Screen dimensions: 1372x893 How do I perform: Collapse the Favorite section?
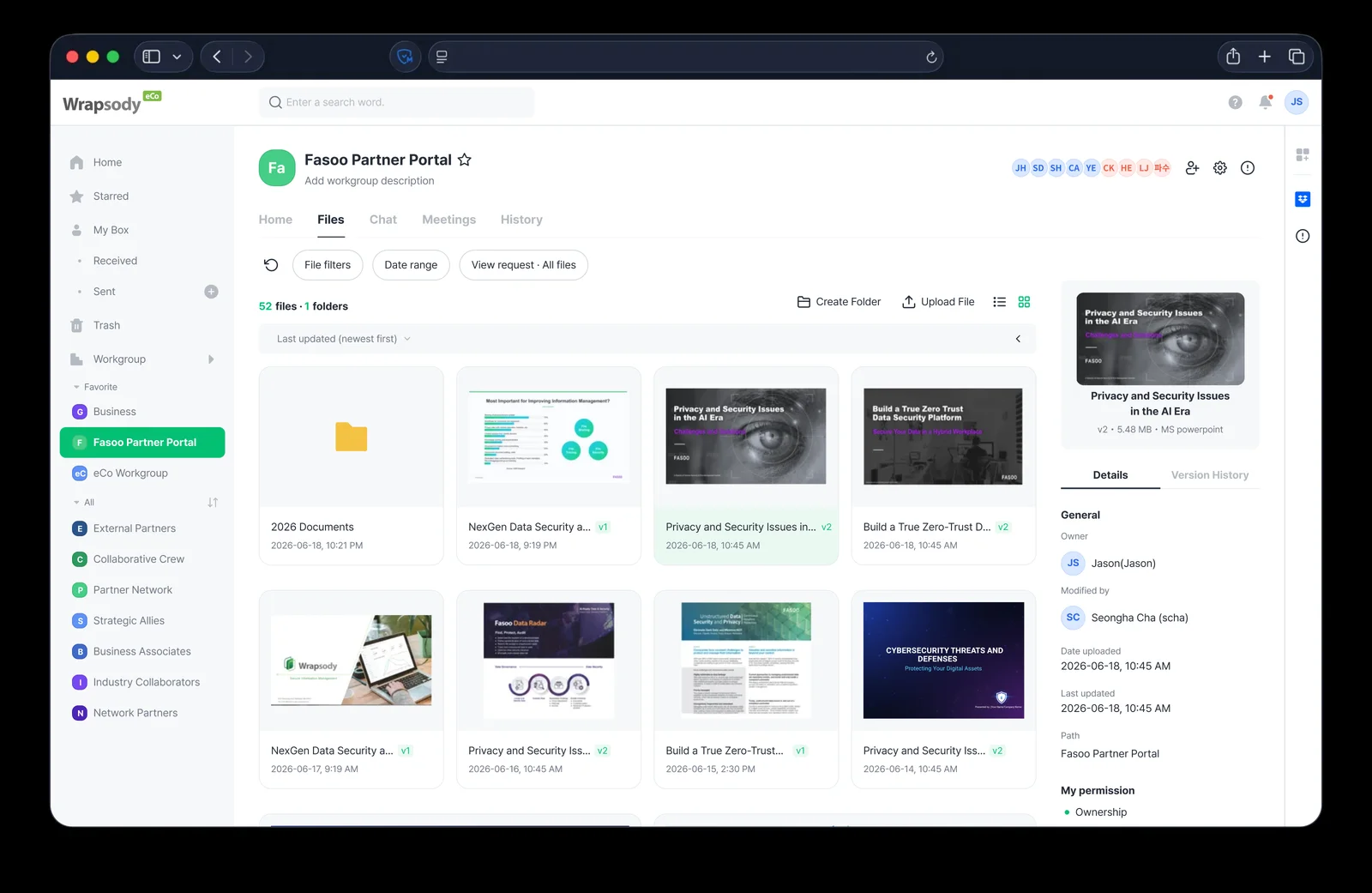[x=76, y=387]
